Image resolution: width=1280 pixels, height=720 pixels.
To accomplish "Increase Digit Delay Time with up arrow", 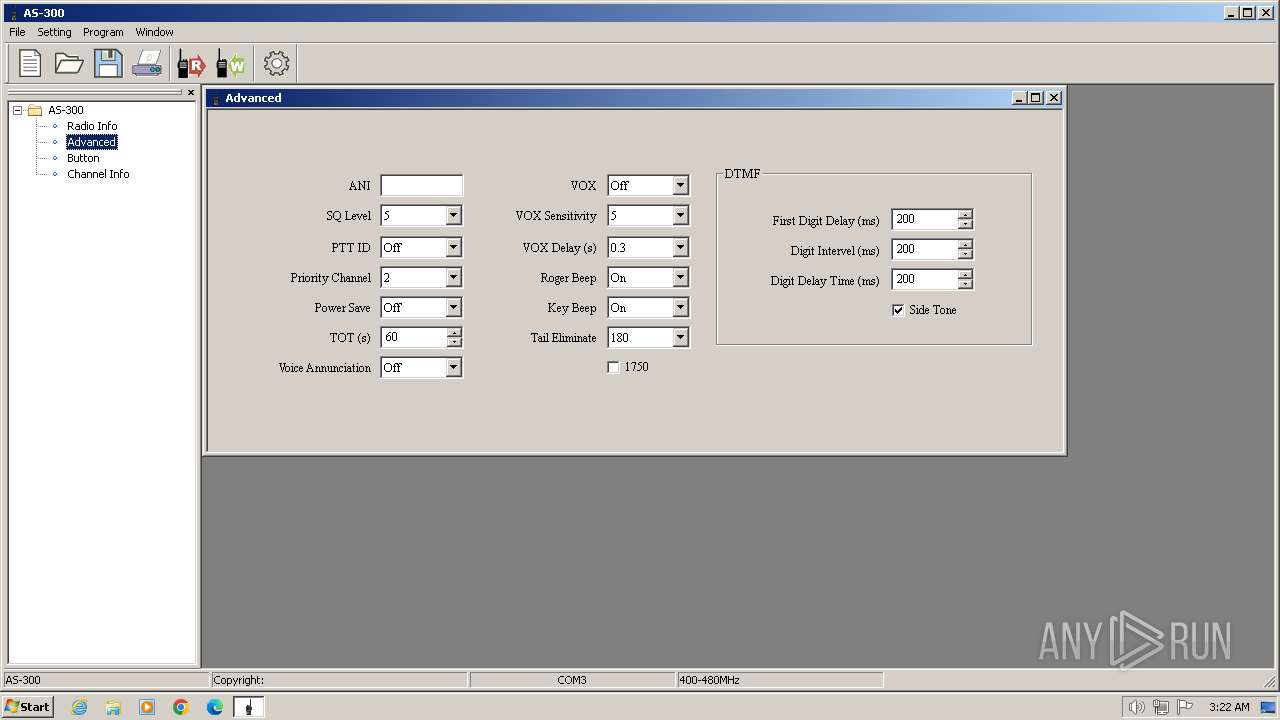I will (965, 275).
